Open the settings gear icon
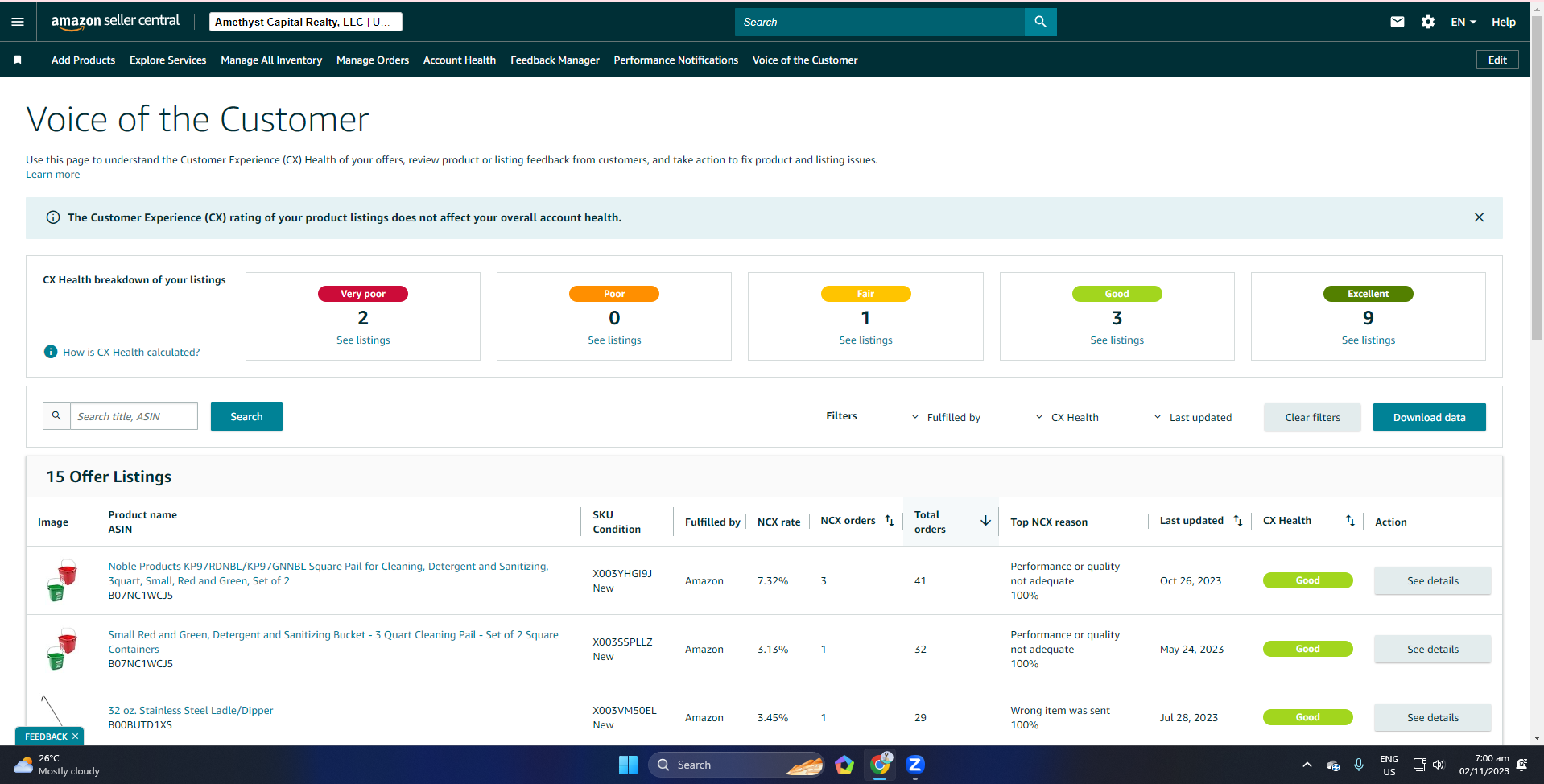The height and width of the screenshot is (784, 1544). pyautogui.click(x=1428, y=22)
